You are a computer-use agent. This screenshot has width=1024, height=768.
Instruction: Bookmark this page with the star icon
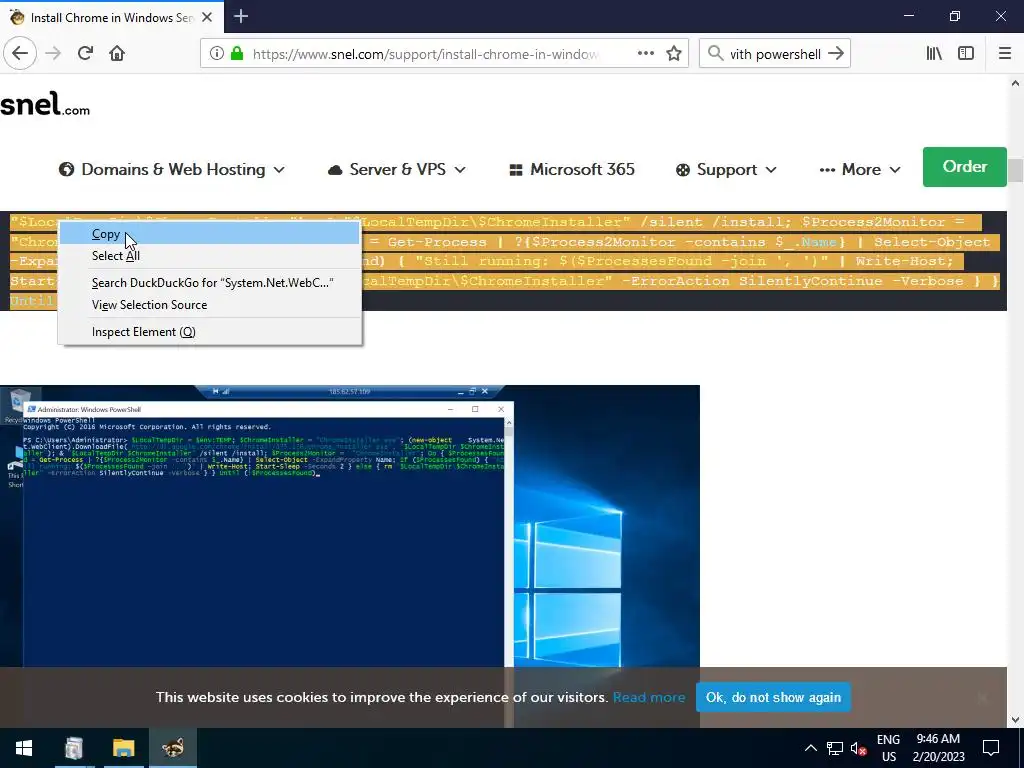674,54
